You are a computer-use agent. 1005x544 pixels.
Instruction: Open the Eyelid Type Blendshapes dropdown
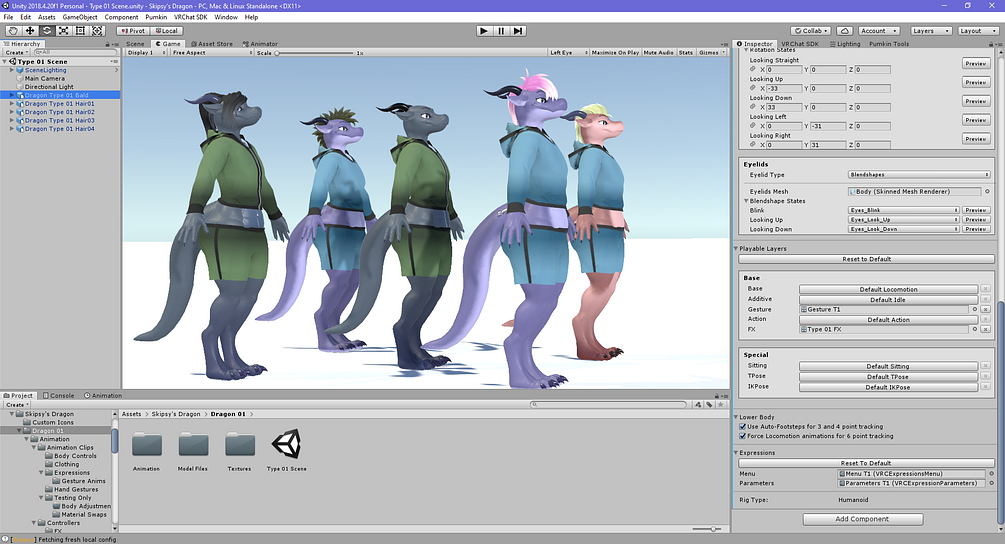(919, 175)
